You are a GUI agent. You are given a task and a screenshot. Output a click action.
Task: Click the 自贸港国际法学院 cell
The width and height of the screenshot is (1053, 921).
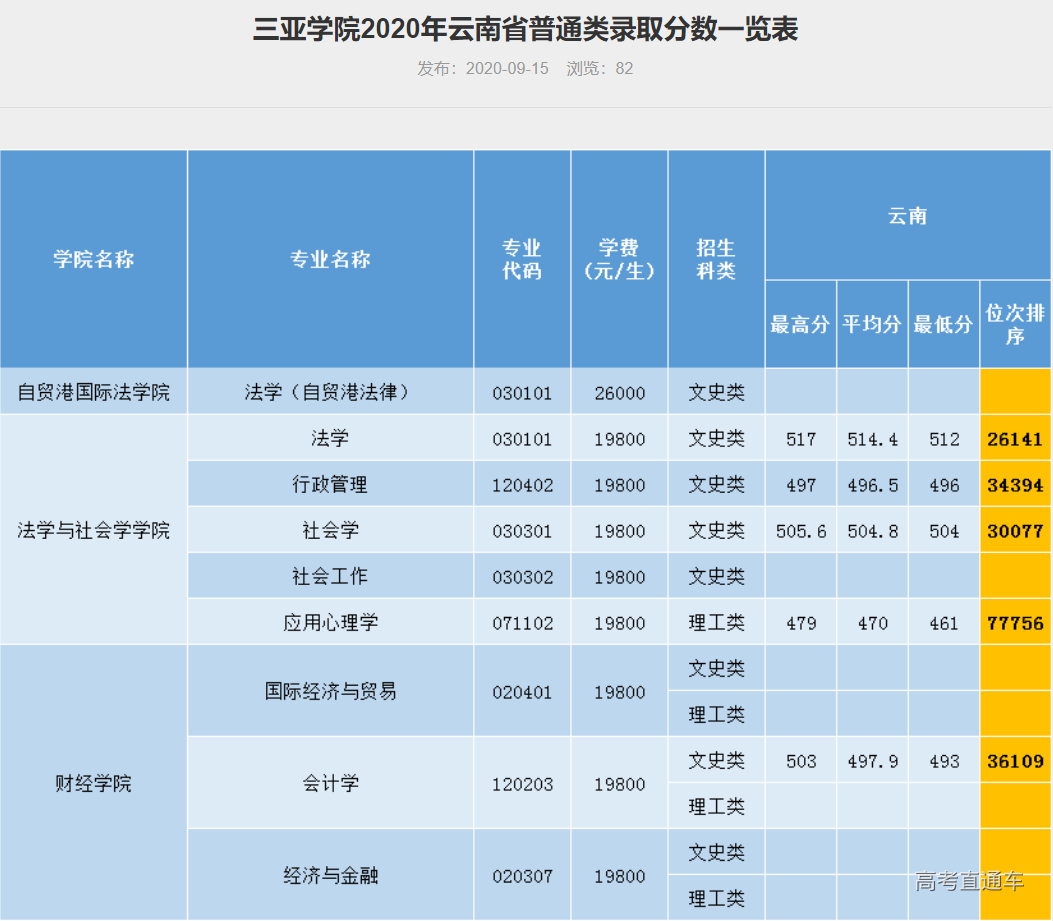click(93, 392)
